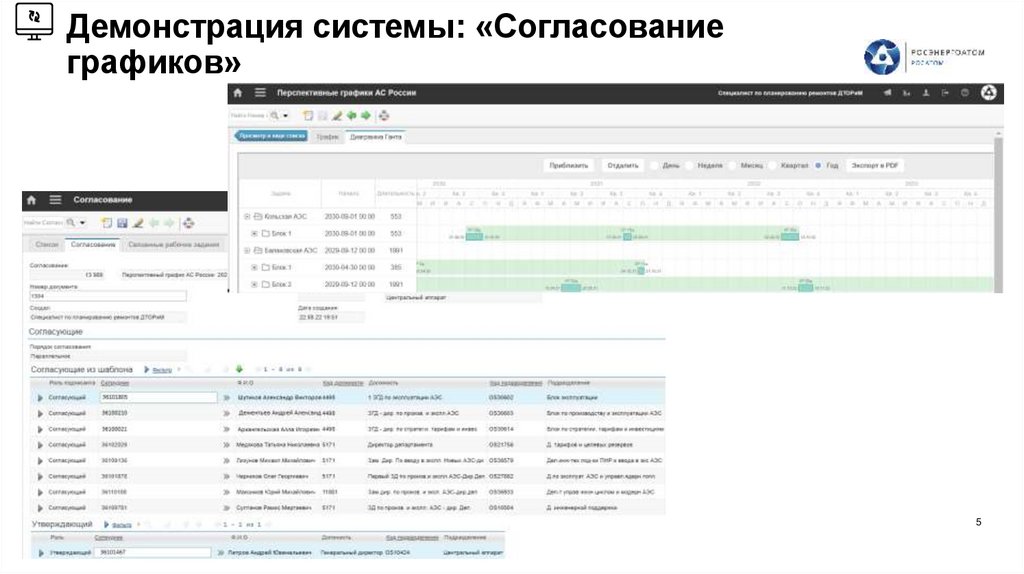1024x574 pixels.
Task: Create new record in Согласование toolbar
Action: coord(107,223)
